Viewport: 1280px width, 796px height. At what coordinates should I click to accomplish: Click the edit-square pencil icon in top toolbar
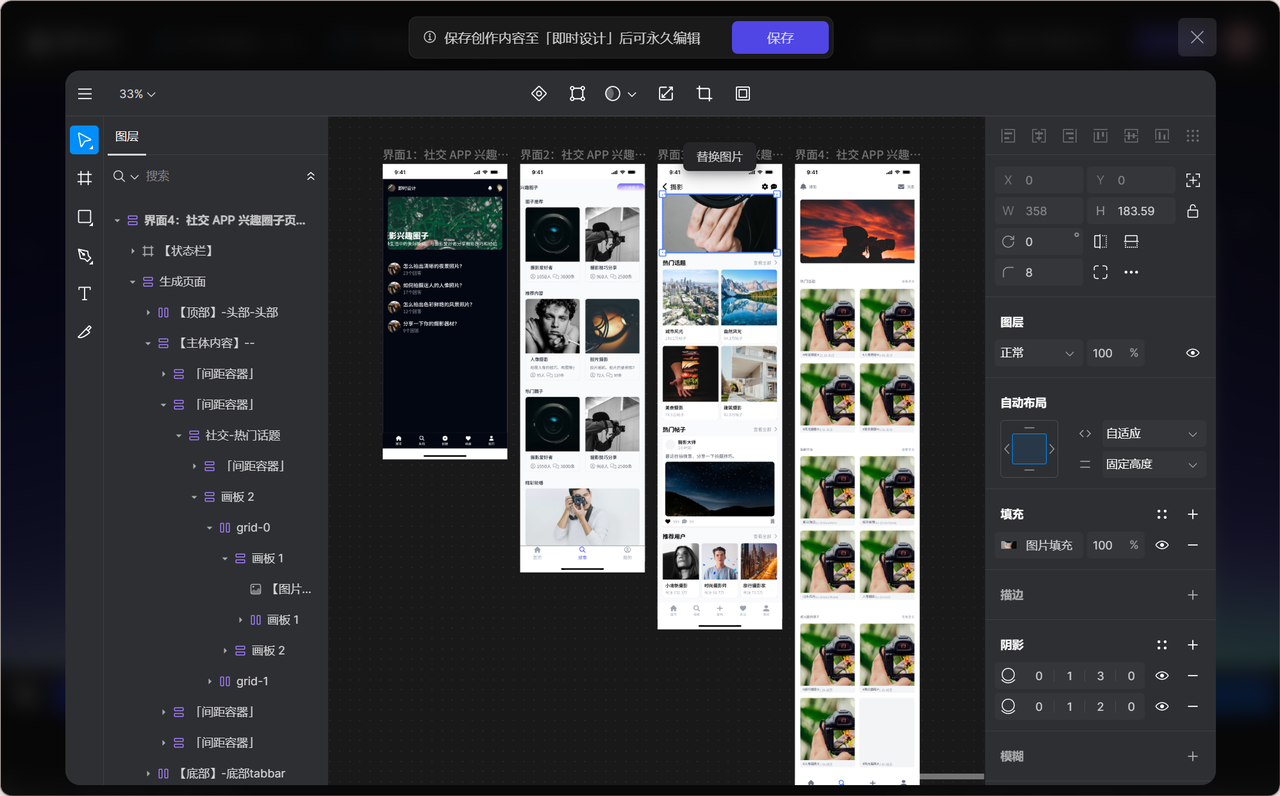coord(666,94)
